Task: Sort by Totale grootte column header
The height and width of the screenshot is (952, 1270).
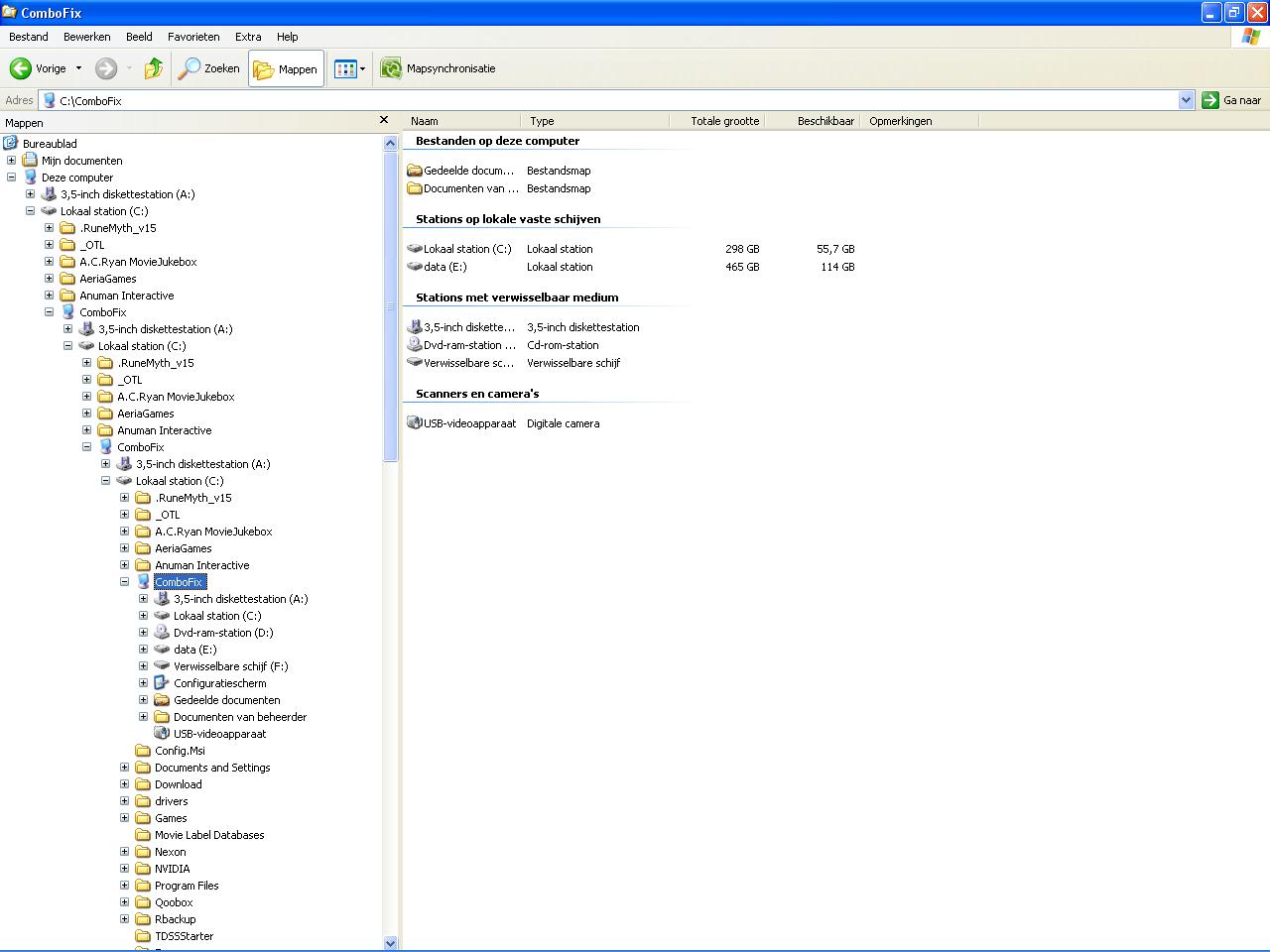Action: pos(715,121)
